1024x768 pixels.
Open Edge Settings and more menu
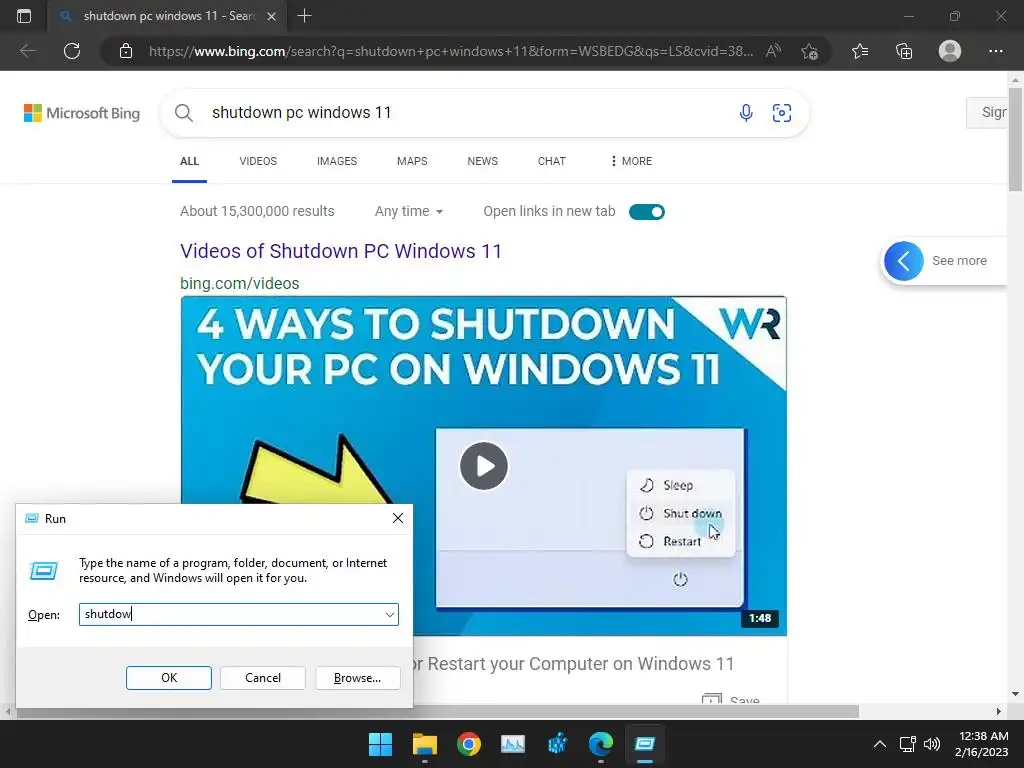996,51
